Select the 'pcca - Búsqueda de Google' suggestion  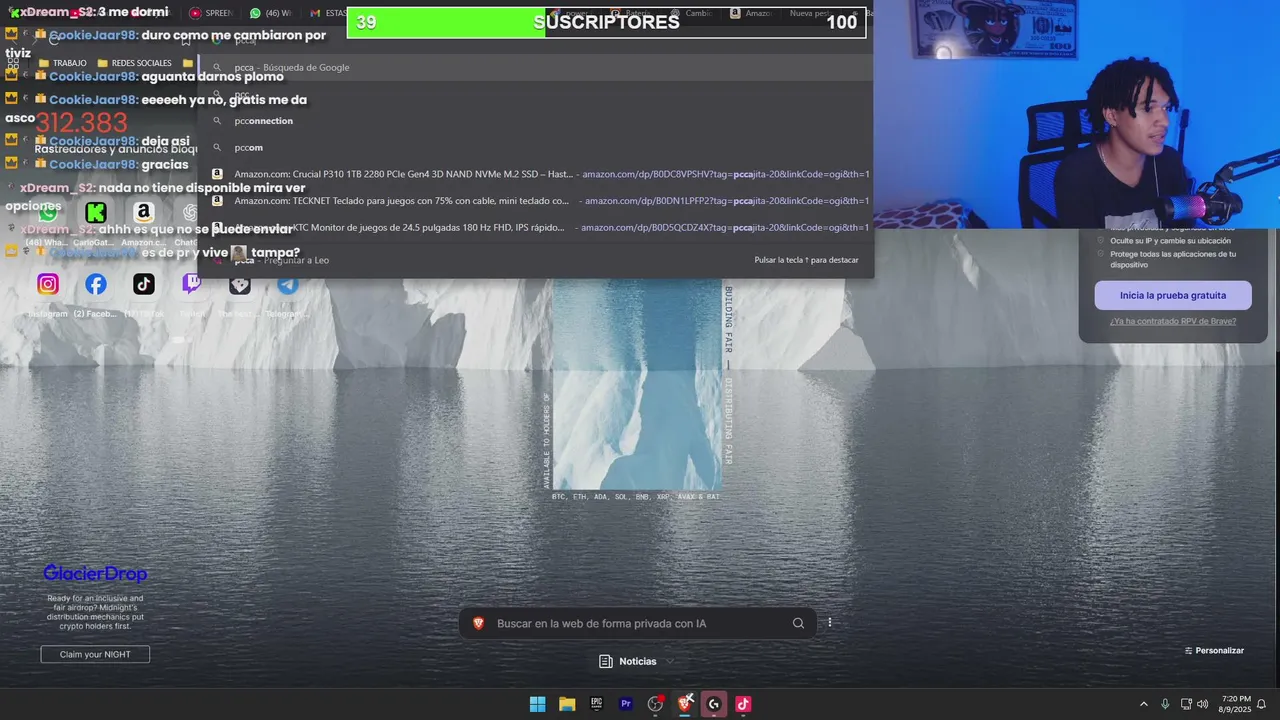535,67
